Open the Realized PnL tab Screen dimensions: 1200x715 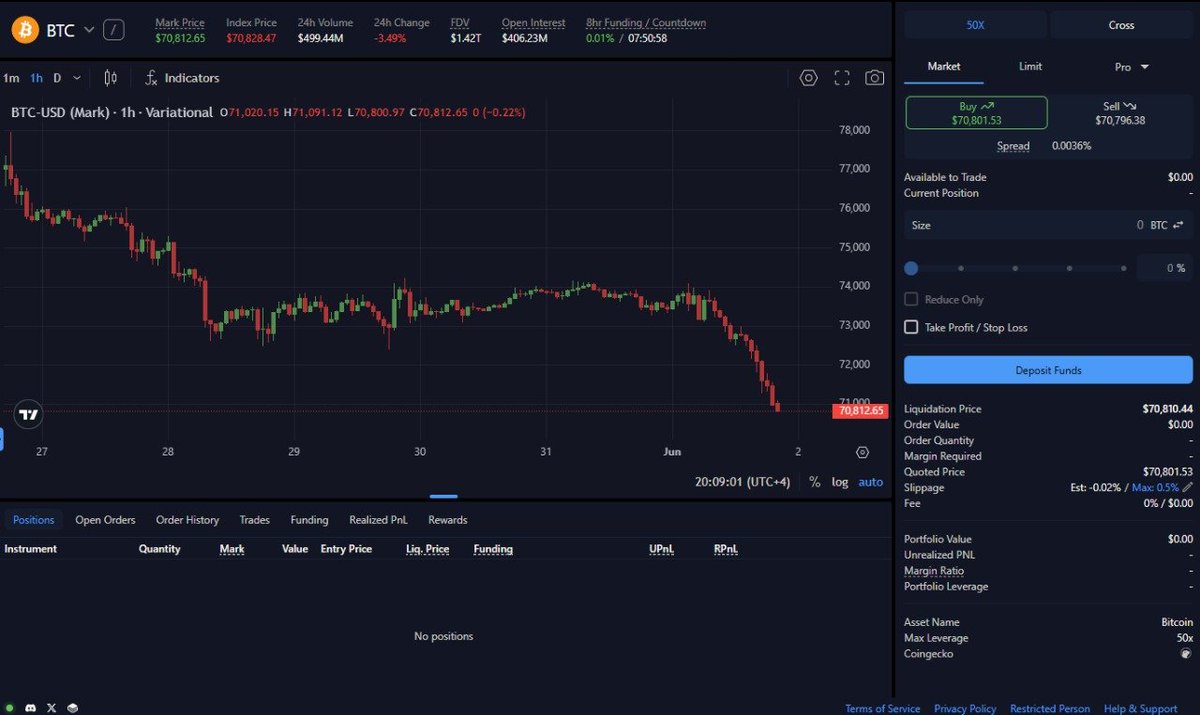378,520
